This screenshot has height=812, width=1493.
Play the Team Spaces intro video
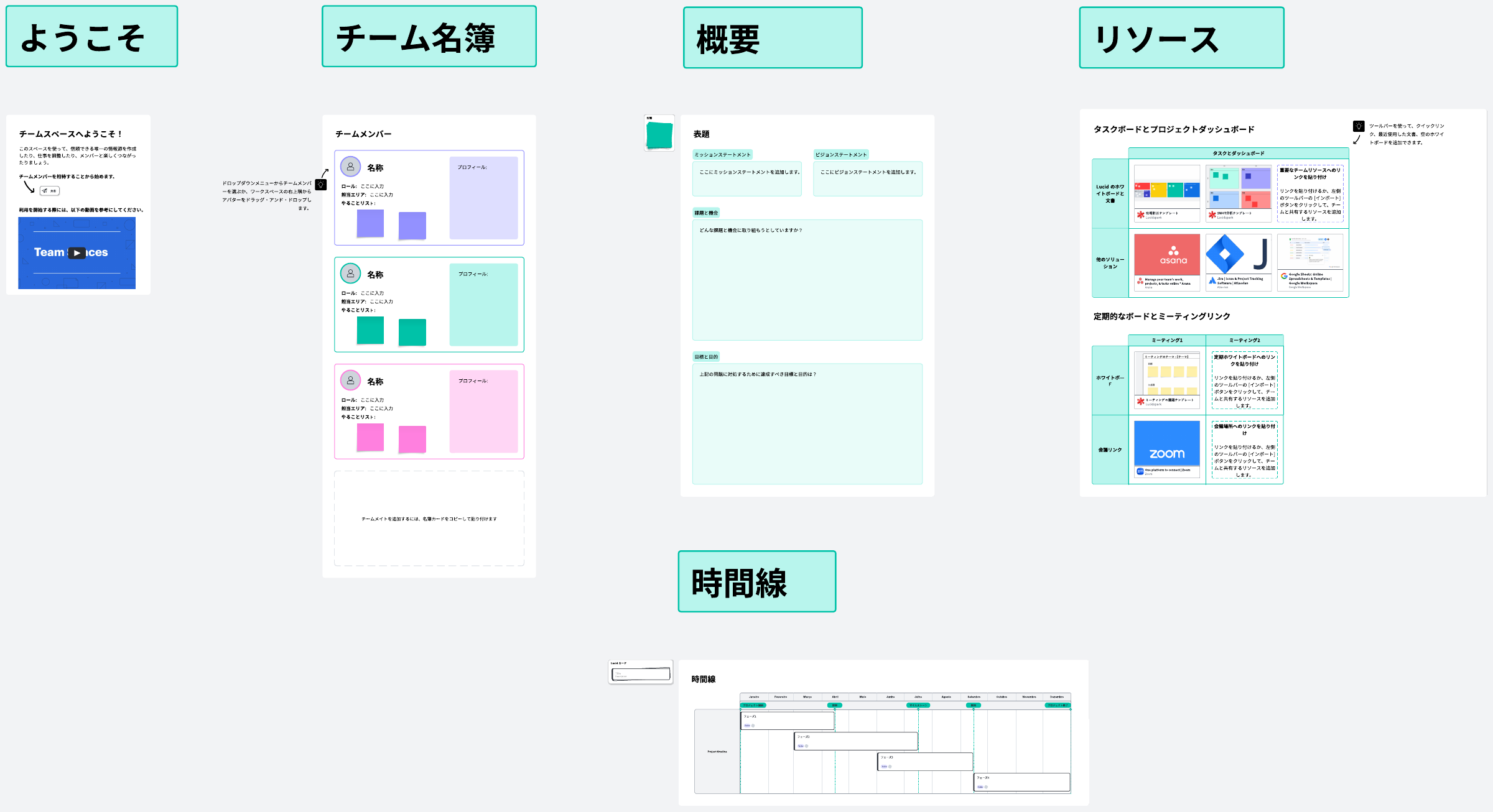pos(77,253)
